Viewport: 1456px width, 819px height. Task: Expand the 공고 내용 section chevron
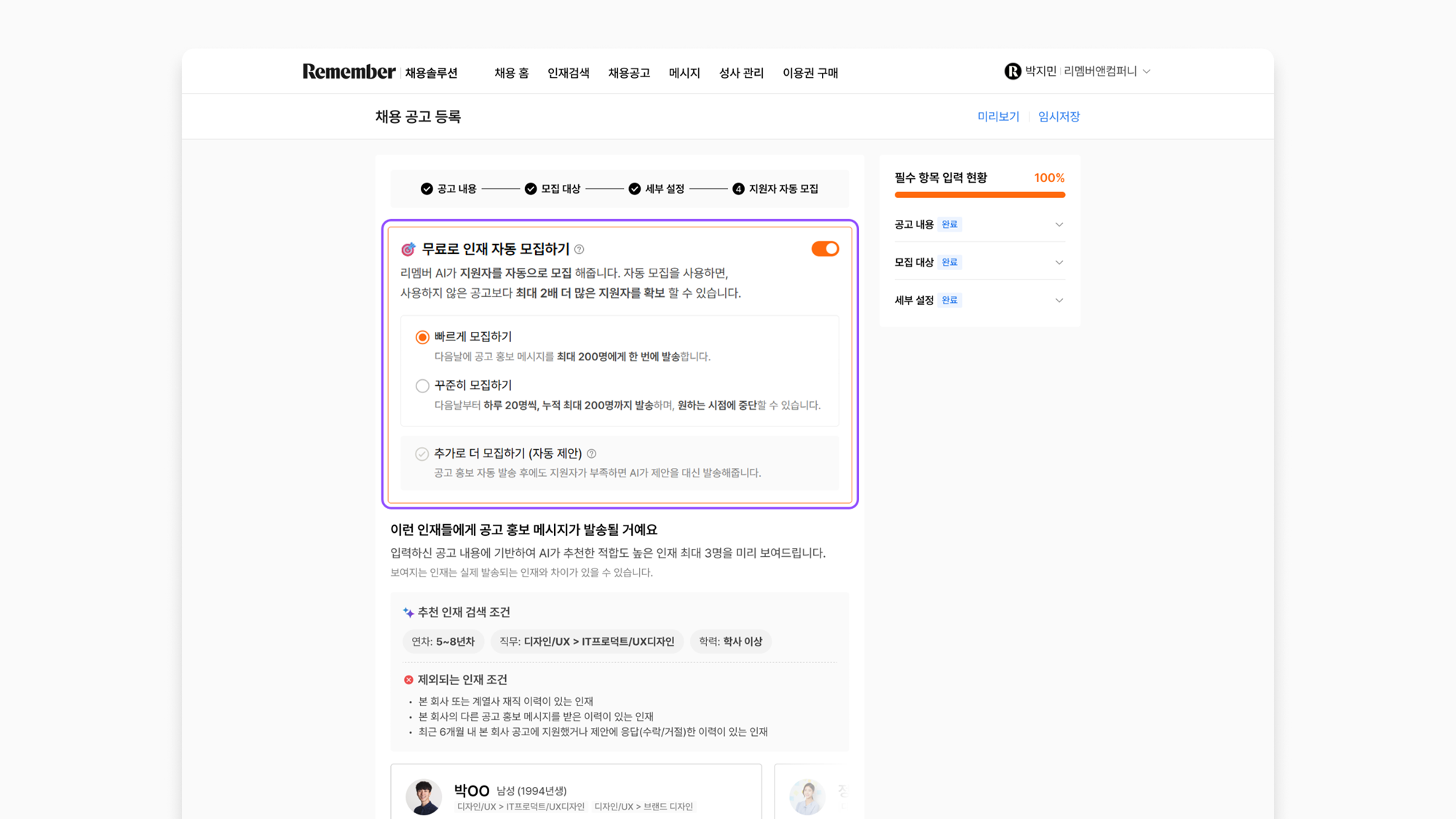click(1059, 224)
